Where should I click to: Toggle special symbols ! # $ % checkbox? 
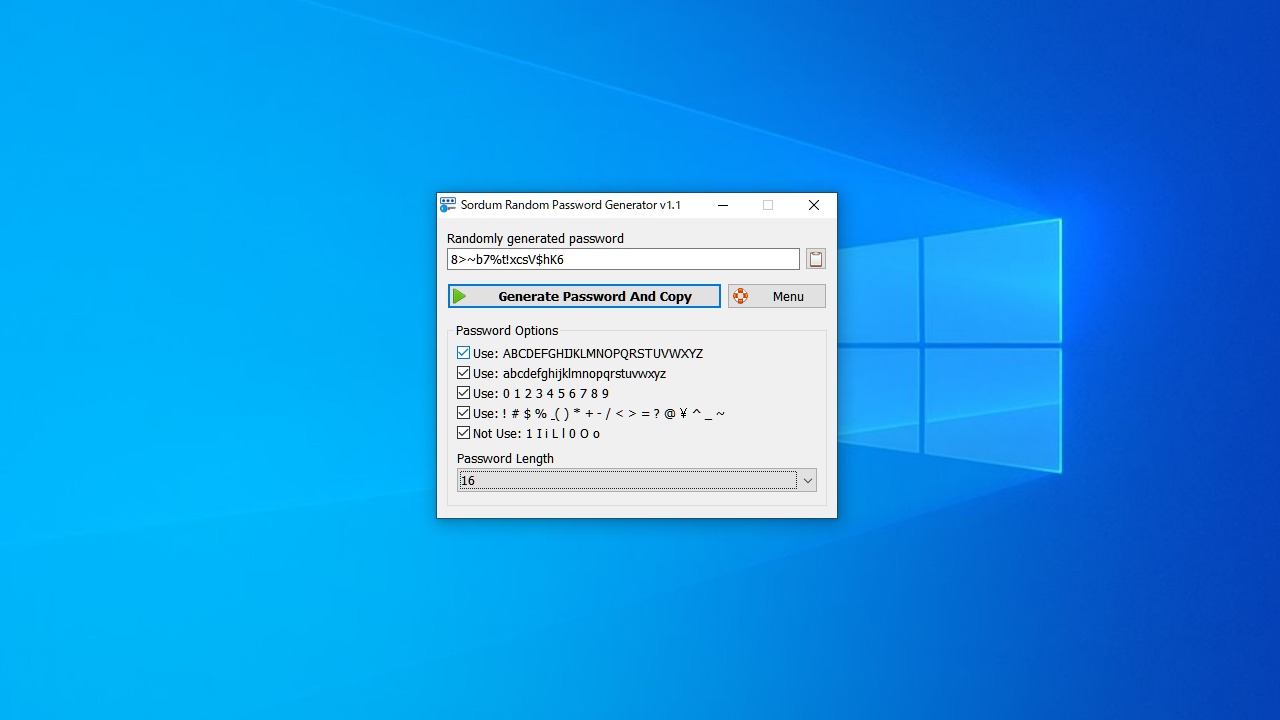463,413
